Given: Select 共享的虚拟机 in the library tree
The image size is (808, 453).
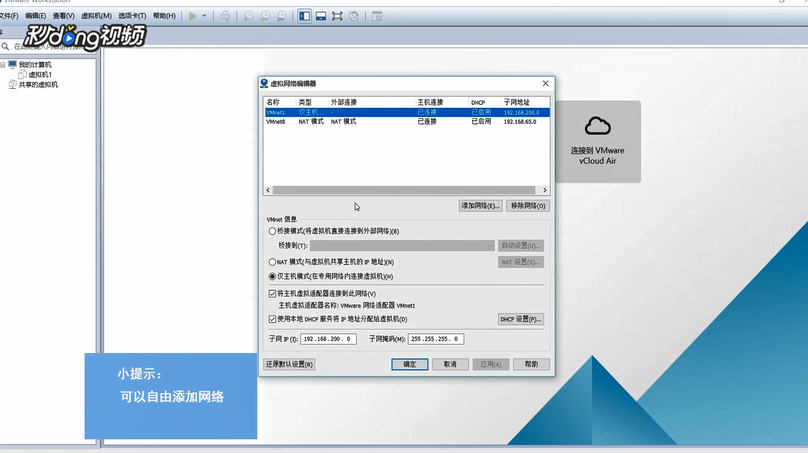Looking at the screenshot, I should [x=38, y=85].
